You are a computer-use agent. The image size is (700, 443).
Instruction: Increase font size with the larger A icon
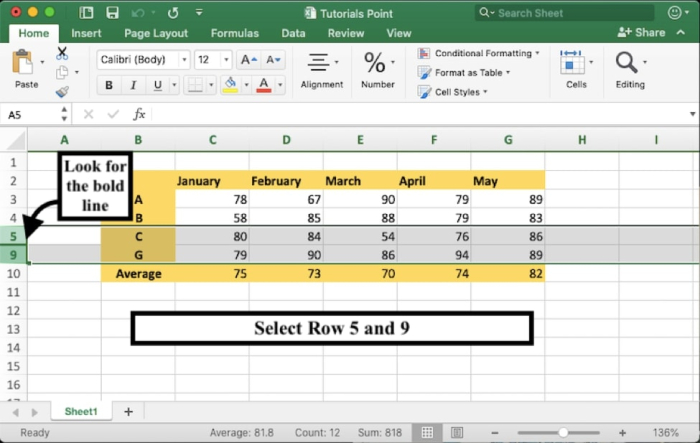coord(248,59)
